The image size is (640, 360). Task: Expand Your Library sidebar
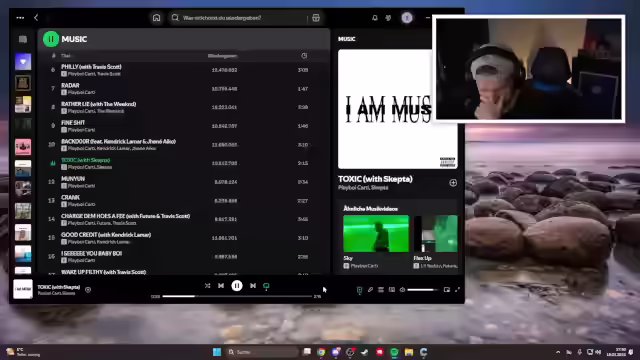[23, 39]
